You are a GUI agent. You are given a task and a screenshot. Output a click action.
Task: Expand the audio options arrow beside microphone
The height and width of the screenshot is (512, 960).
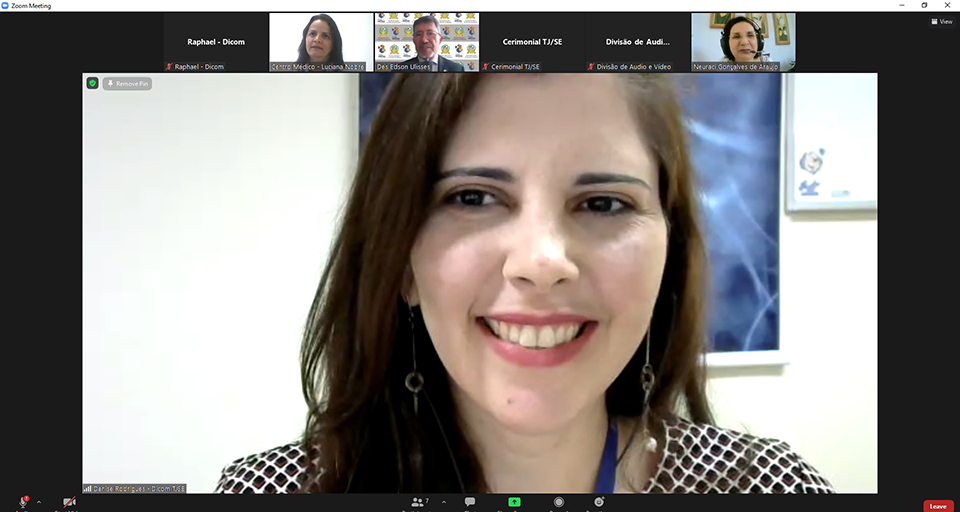coord(39,502)
